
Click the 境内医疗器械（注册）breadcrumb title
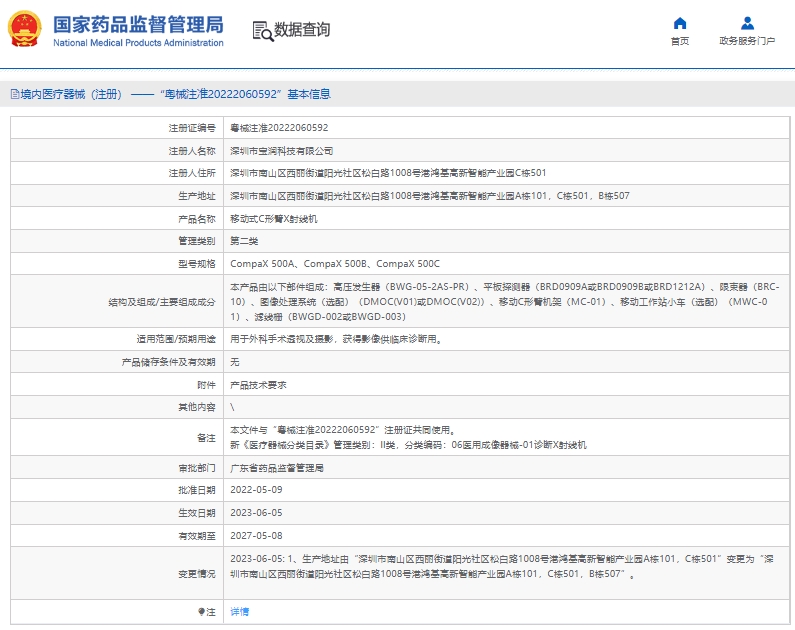pyautogui.click(x=71, y=94)
